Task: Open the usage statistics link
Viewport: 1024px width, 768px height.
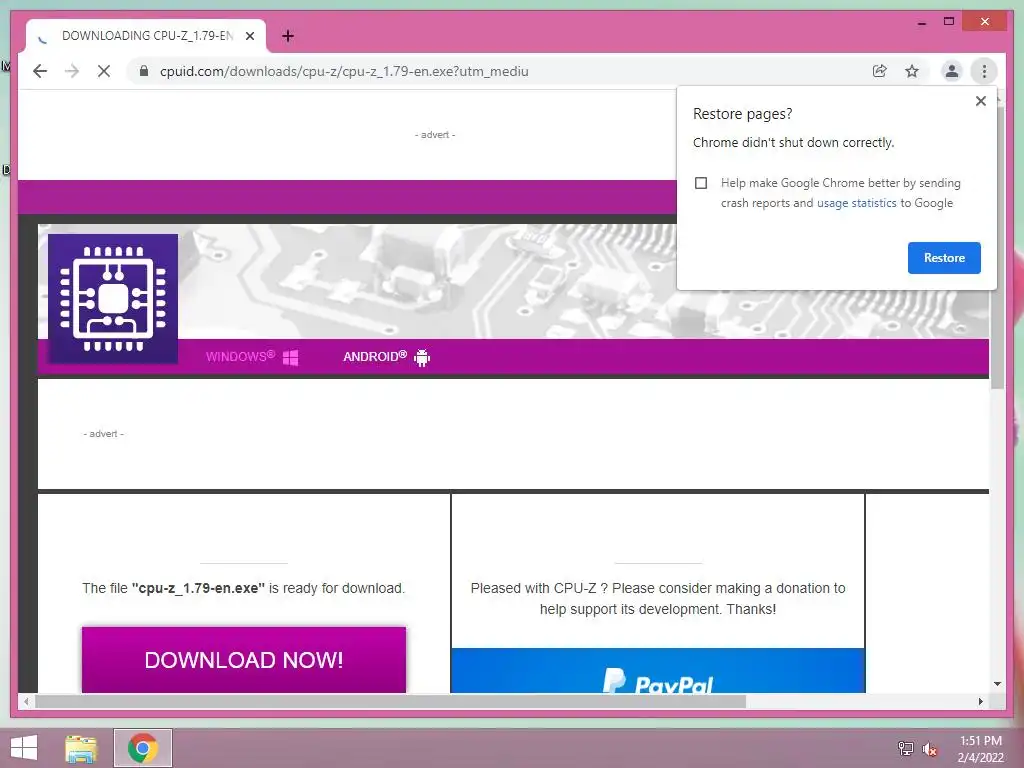Action: click(x=856, y=203)
